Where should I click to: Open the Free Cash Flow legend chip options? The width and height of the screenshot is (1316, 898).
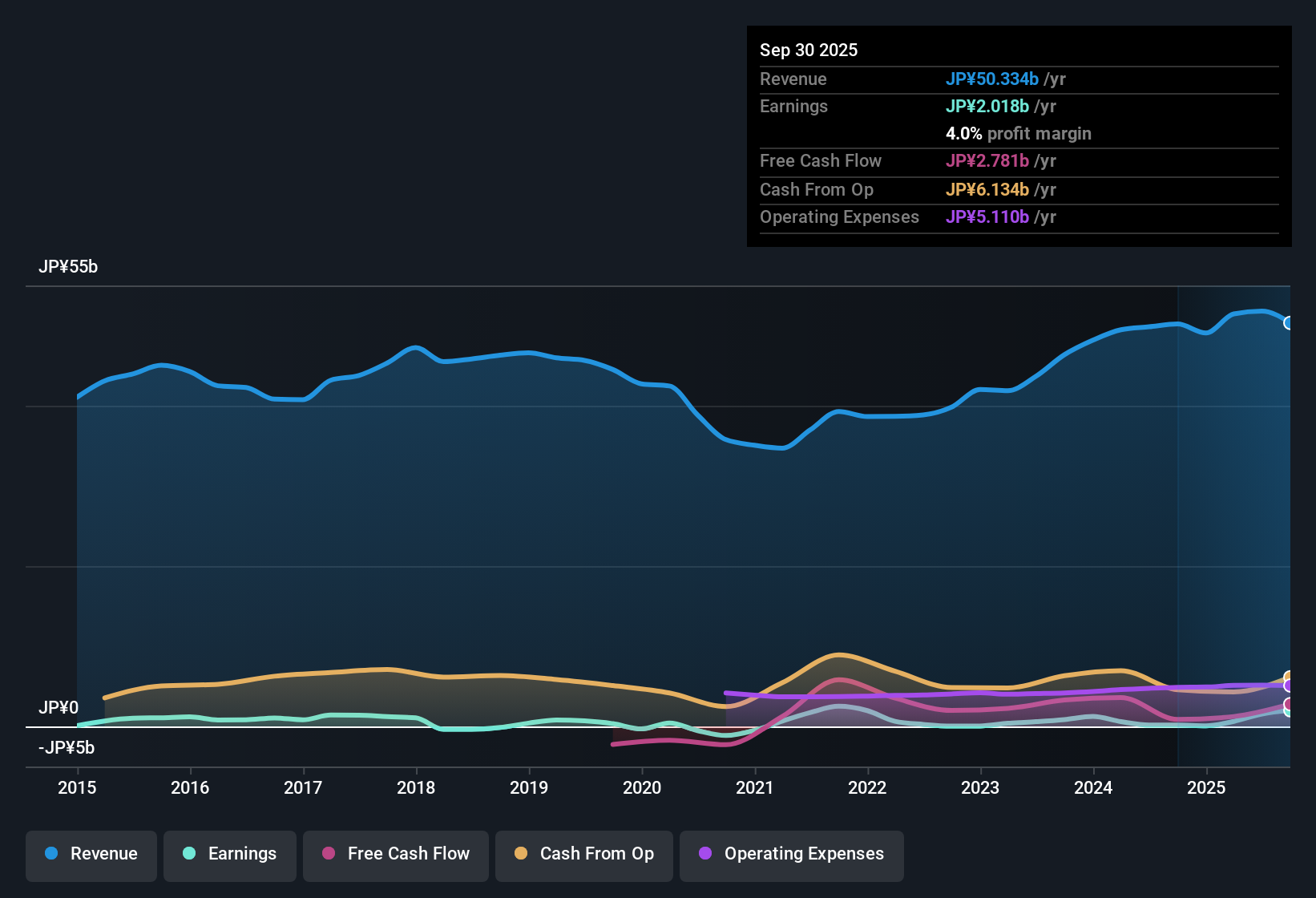click(x=395, y=854)
